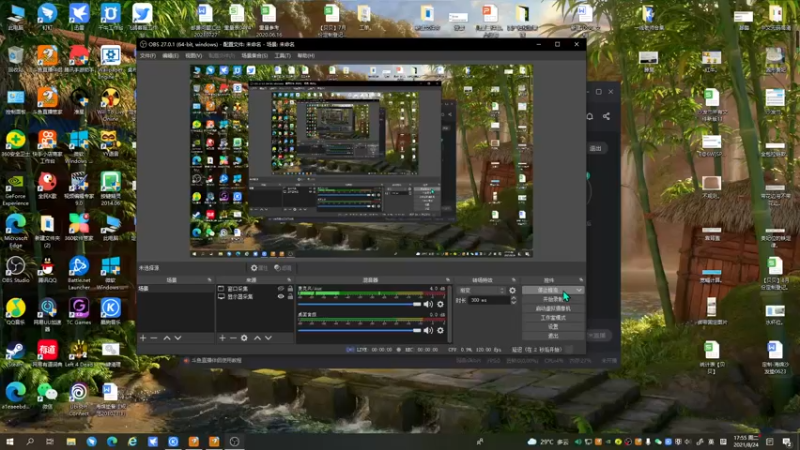Pop out the scenes dock panel icon
This screenshot has width=800, height=450.
point(209,280)
